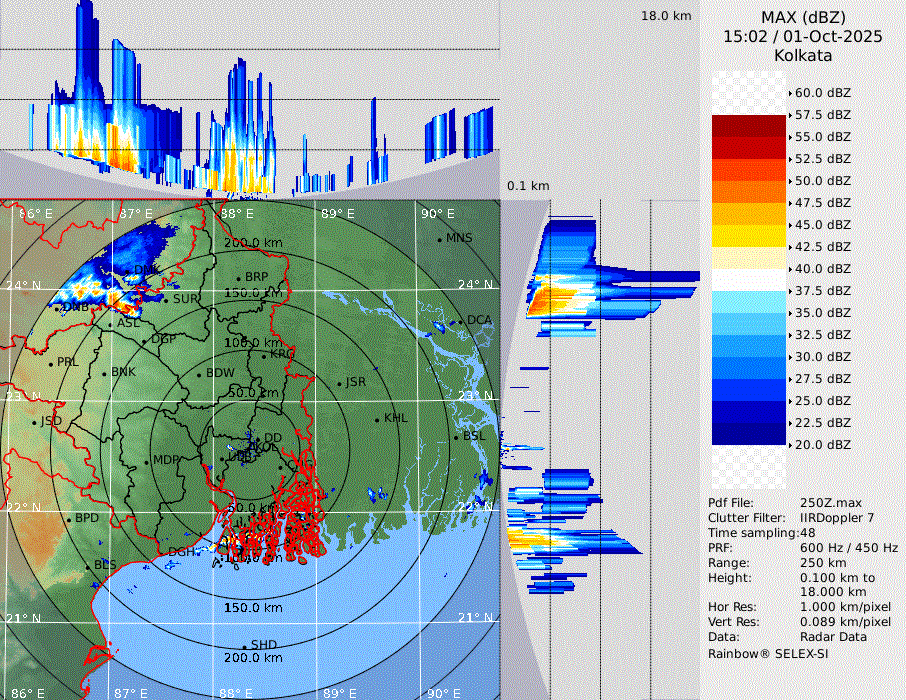Select the 15:02 / 01-Oct-2025 timestamp

tap(803, 36)
